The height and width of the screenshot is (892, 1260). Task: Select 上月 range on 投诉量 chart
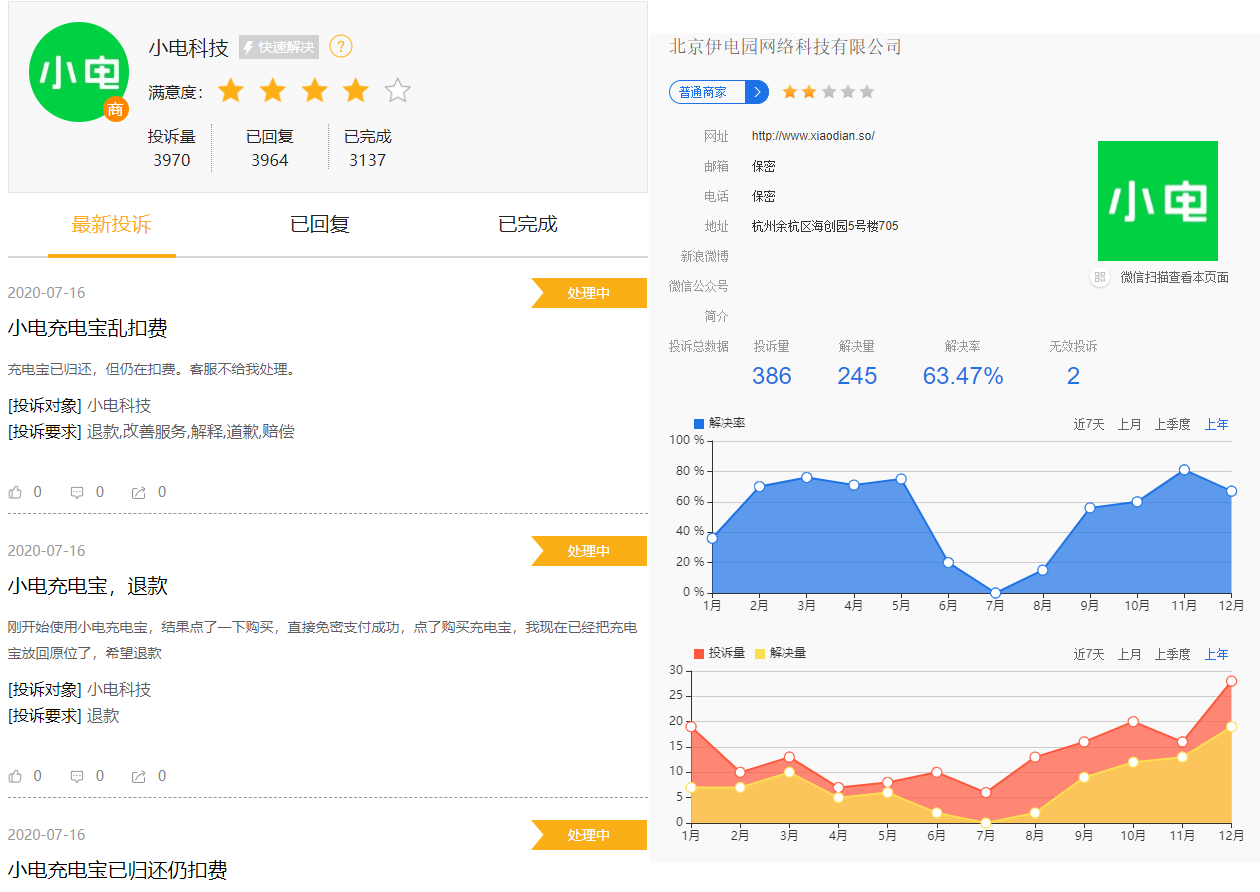pyautogui.click(x=1130, y=655)
